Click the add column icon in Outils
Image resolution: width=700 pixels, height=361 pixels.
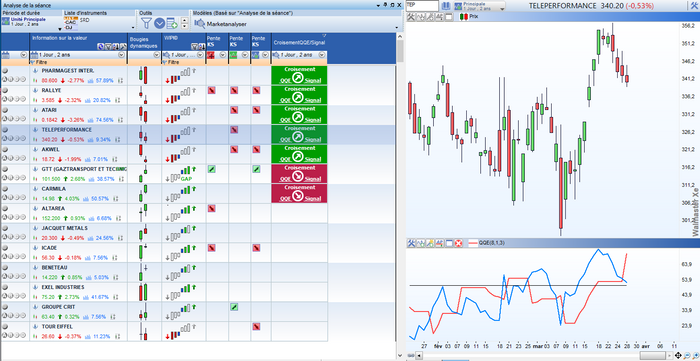pos(172,23)
